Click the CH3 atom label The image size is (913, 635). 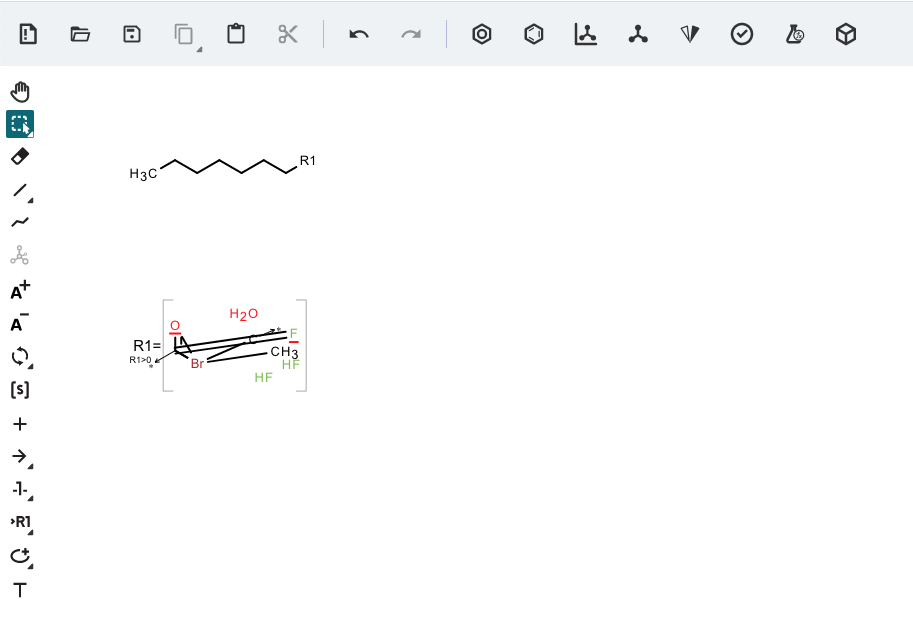(285, 352)
